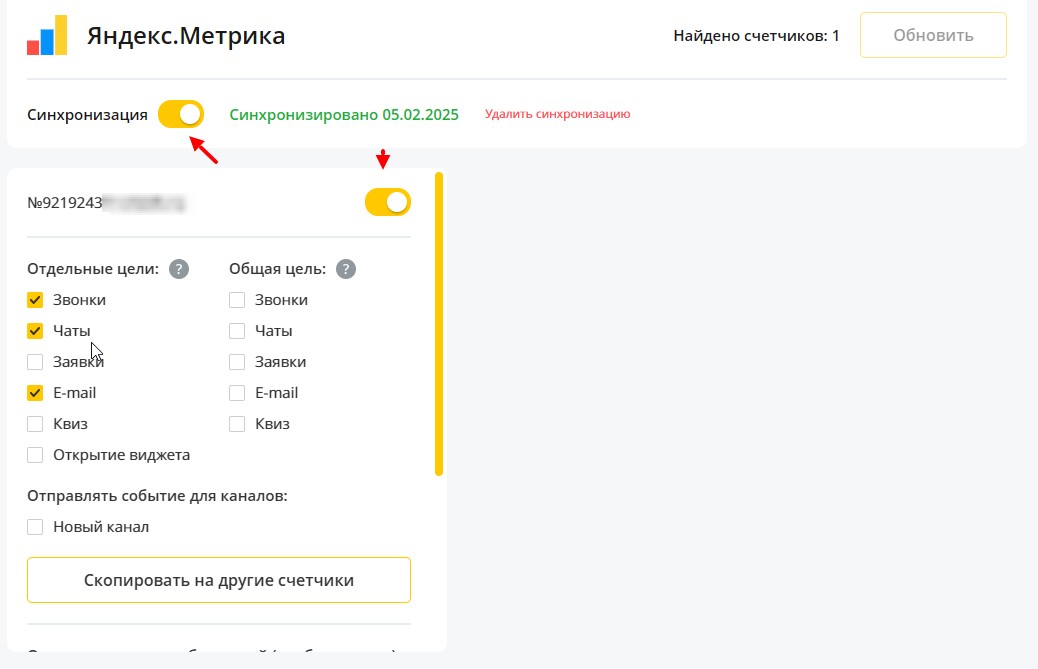Enable the Открытие виджета checkbox
1038x669 pixels.
click(x=35, y=455)
